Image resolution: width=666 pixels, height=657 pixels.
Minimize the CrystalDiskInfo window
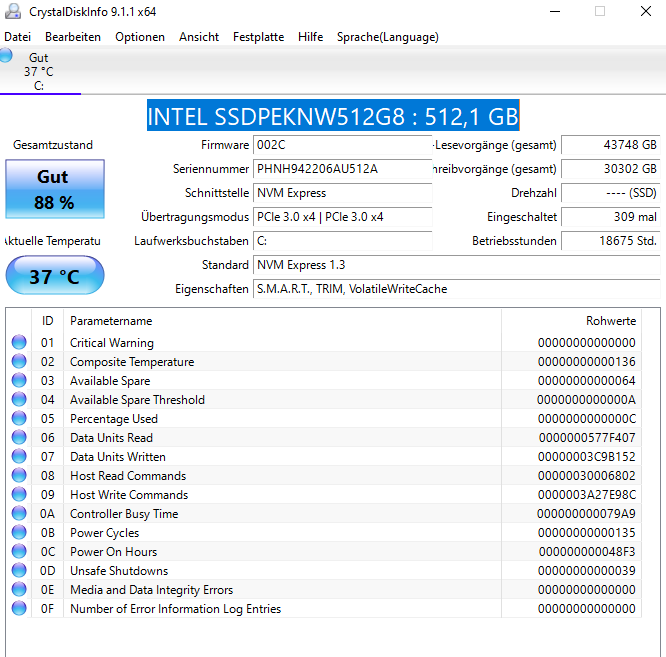[x=555, y=11]
